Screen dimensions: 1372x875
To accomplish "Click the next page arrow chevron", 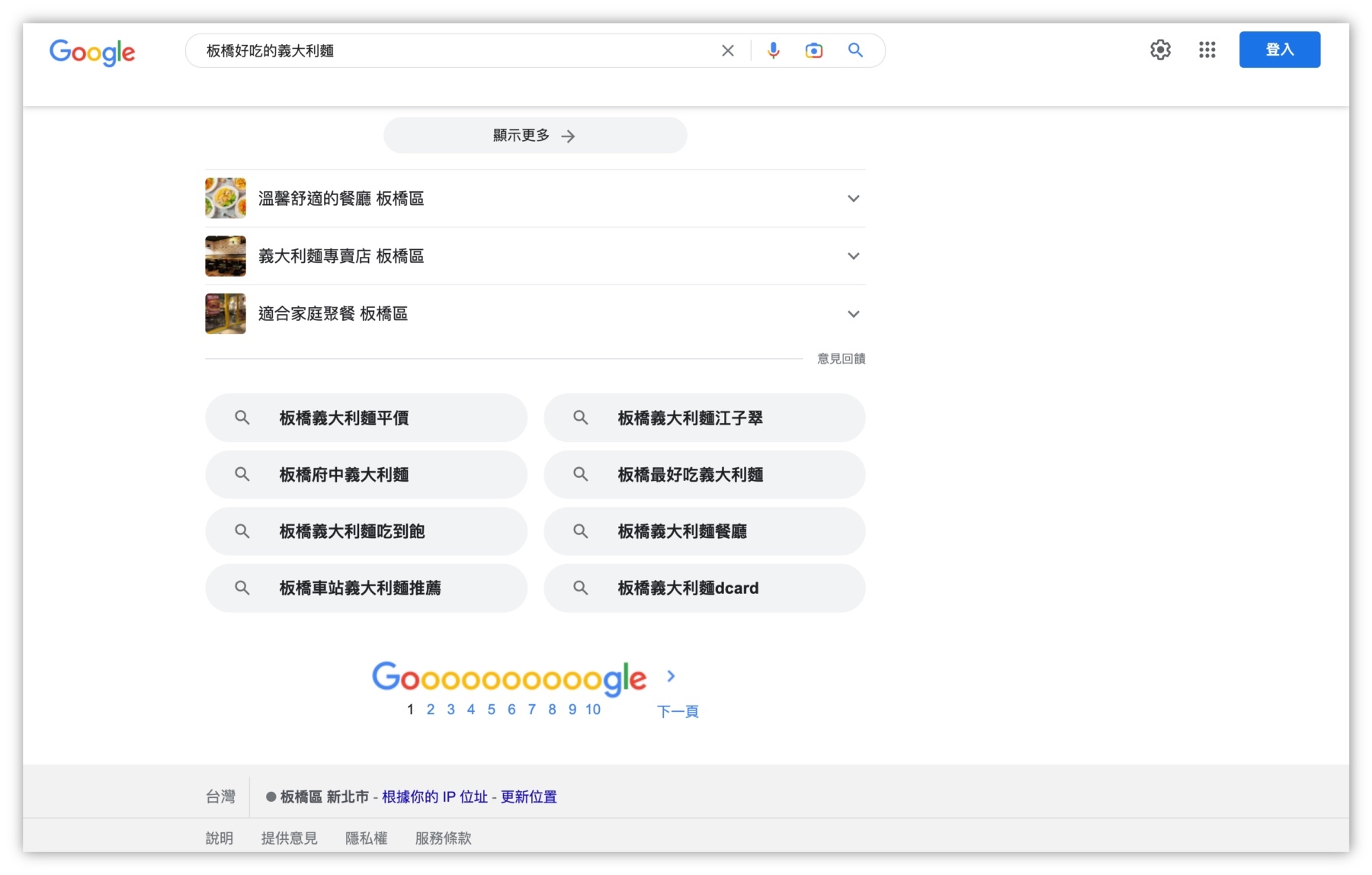I will [x=671, y=676].
